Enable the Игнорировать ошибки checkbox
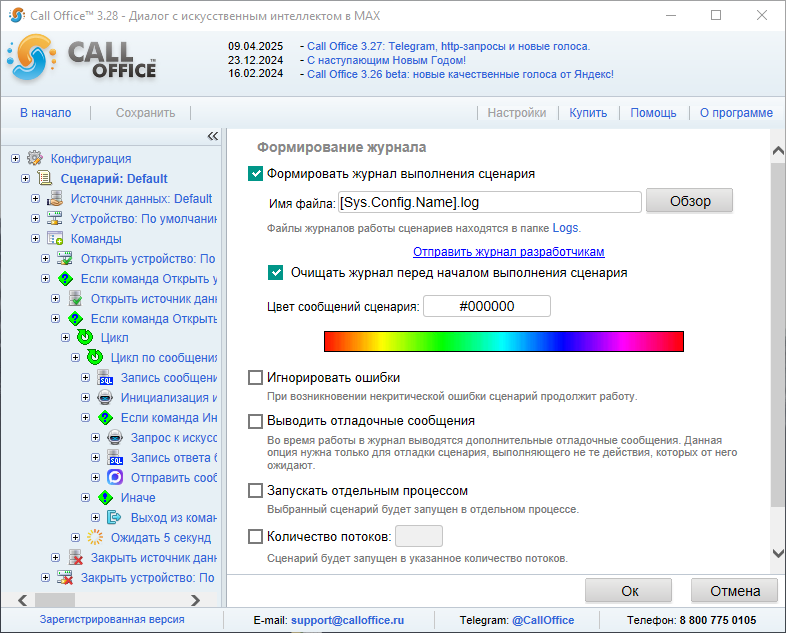Image resolution: width=786 pixels, height=633 pixels. coord(256,378)
